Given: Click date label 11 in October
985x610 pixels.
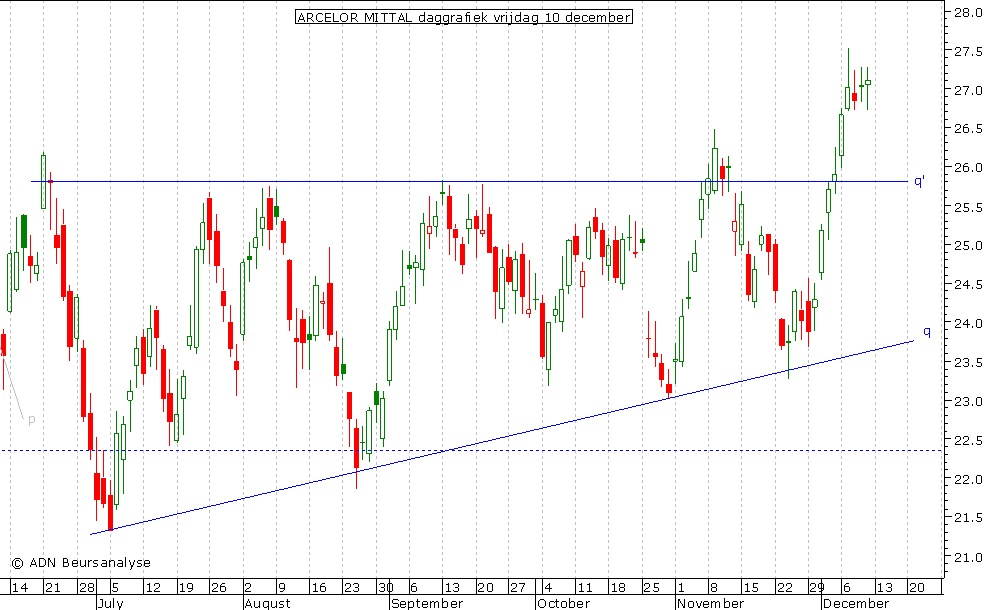Looking at the screenshot, I should click(x=585, y=587).
